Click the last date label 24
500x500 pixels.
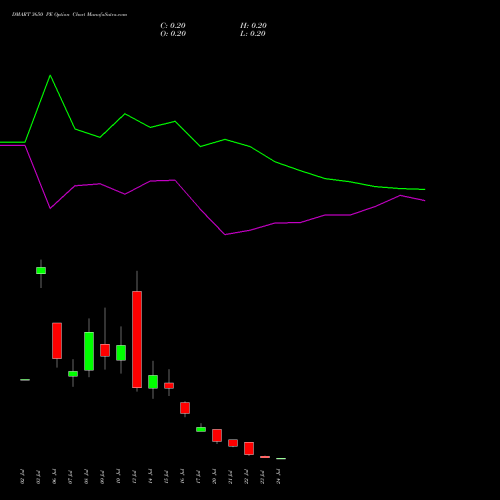pyautogui.click(x=278, y=477)
